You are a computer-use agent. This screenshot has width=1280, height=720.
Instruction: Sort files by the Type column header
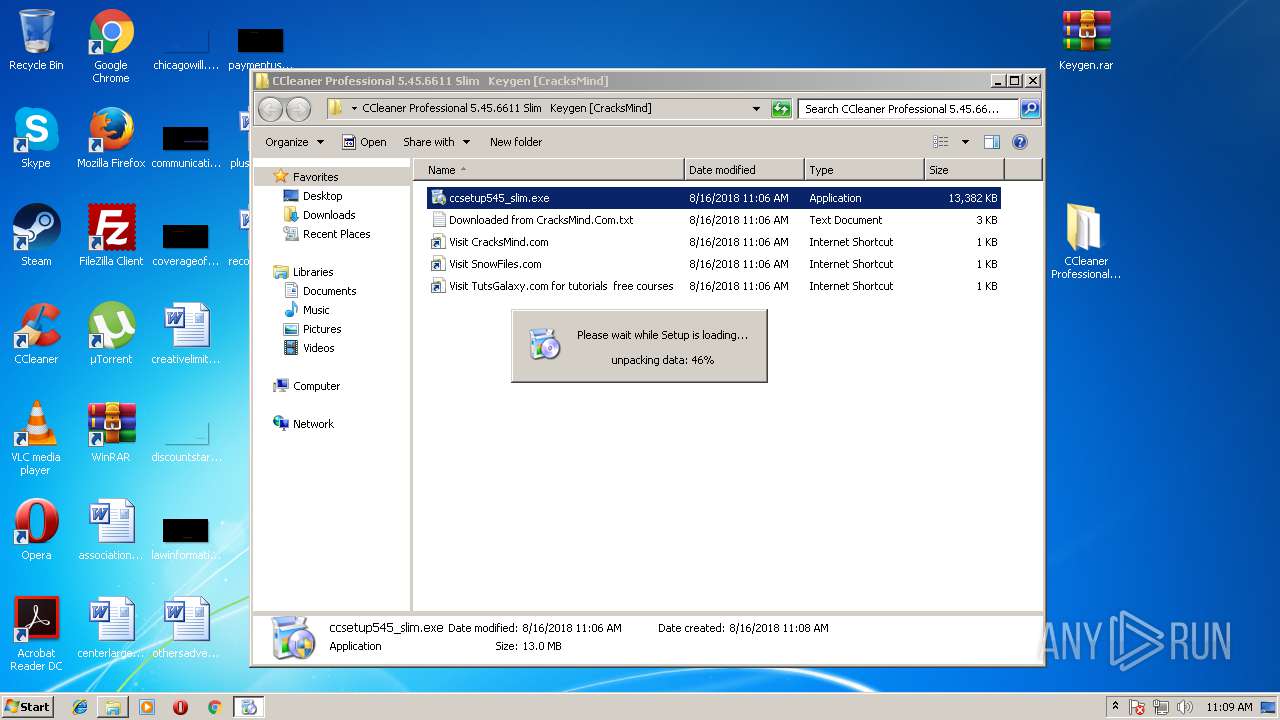864,170
